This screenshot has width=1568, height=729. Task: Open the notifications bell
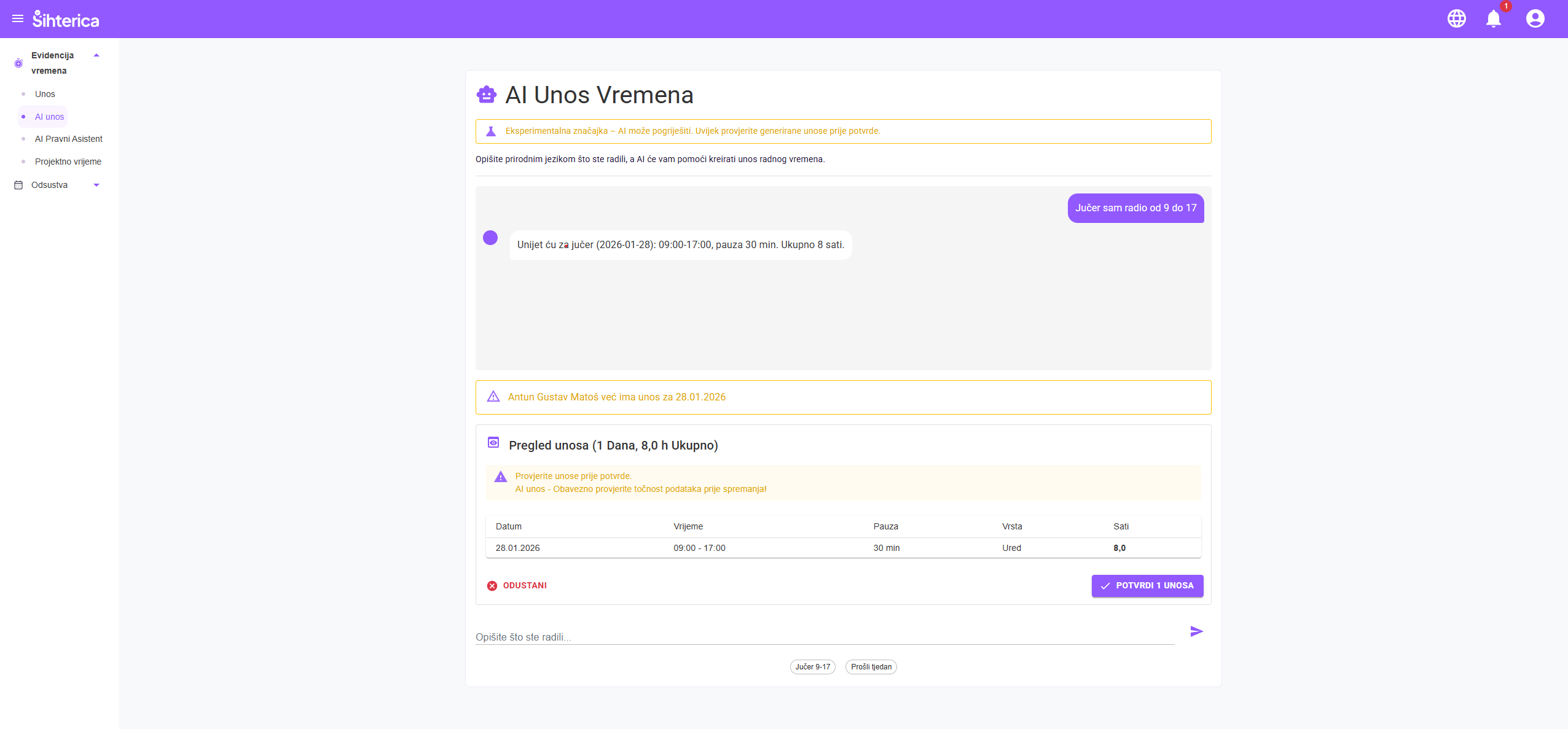[1493, 19]
